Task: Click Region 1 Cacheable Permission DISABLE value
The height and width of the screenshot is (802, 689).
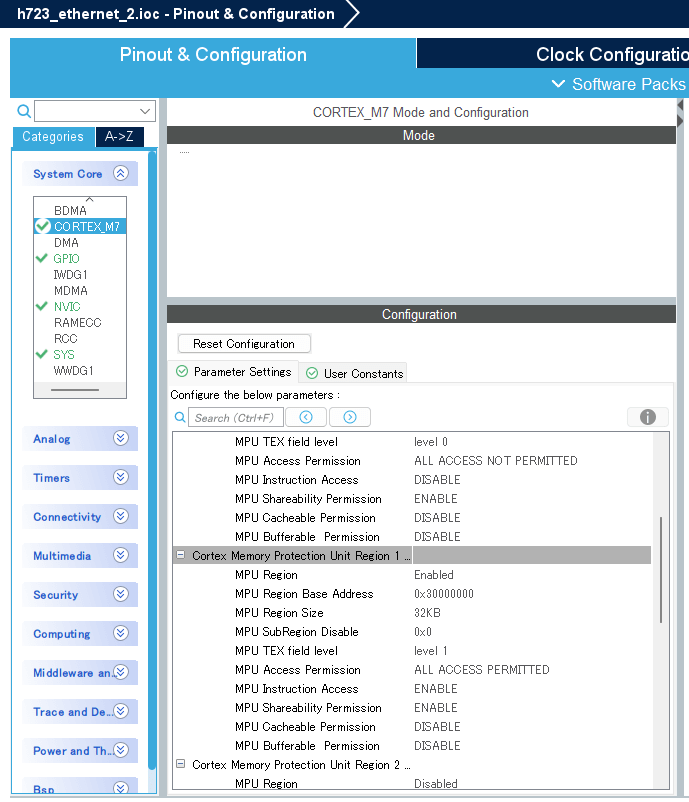Action: click(x=437, y=727)
